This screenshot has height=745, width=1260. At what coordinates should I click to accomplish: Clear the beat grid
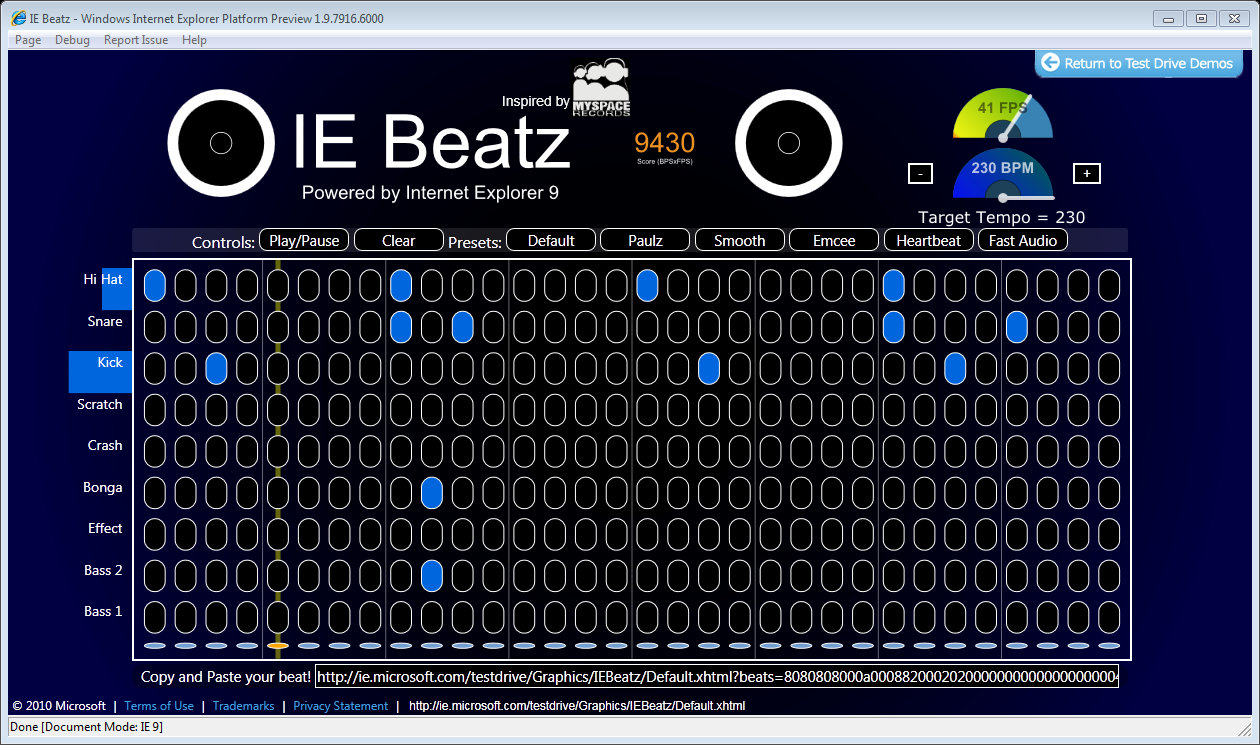click(398, 240)
